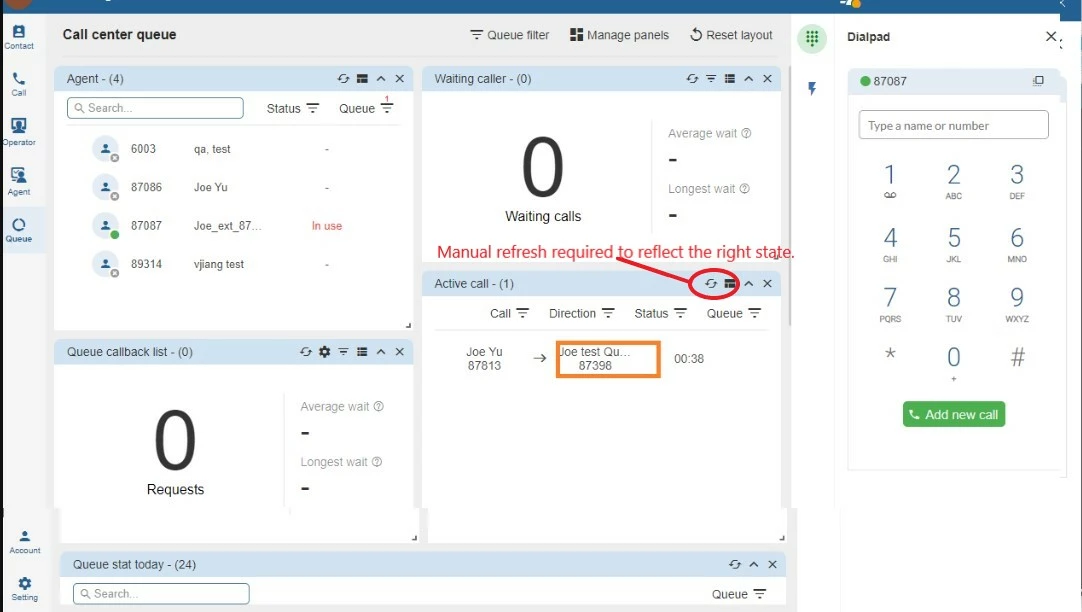The height and width of the screenshot is (612, 1082).
Task: Switch Queue callback list view mode
Action: point(362,352)
